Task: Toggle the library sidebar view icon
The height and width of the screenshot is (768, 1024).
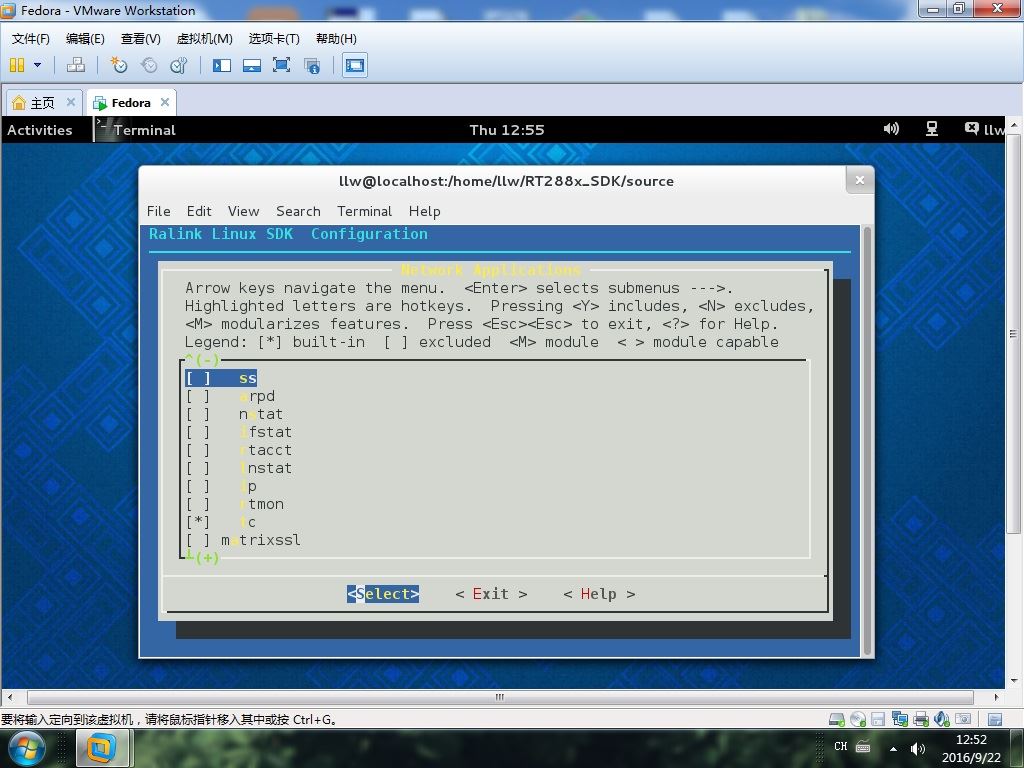Action: click(222, 65)
